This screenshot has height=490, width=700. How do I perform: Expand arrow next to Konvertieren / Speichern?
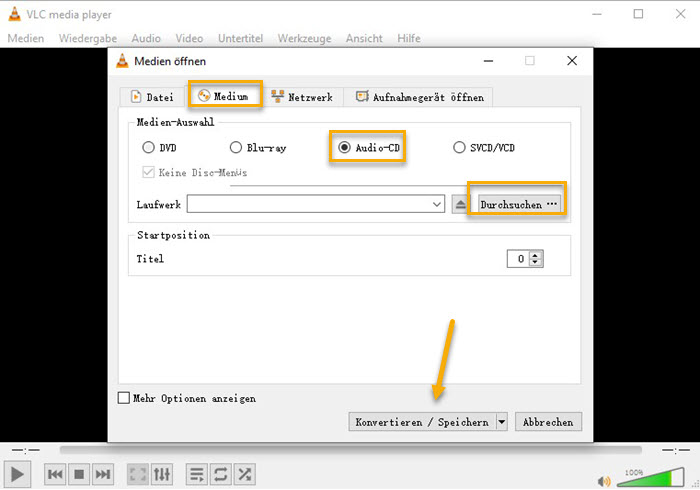(502, 422)
